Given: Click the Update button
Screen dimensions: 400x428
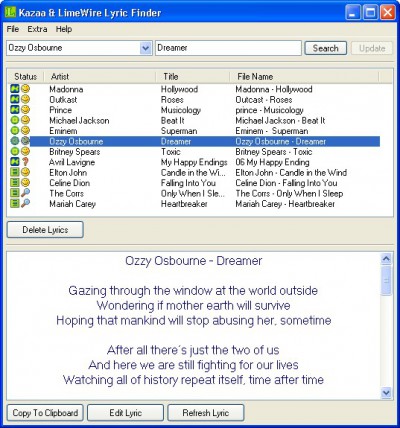Looking at the screenshot, I should (372, 48).
